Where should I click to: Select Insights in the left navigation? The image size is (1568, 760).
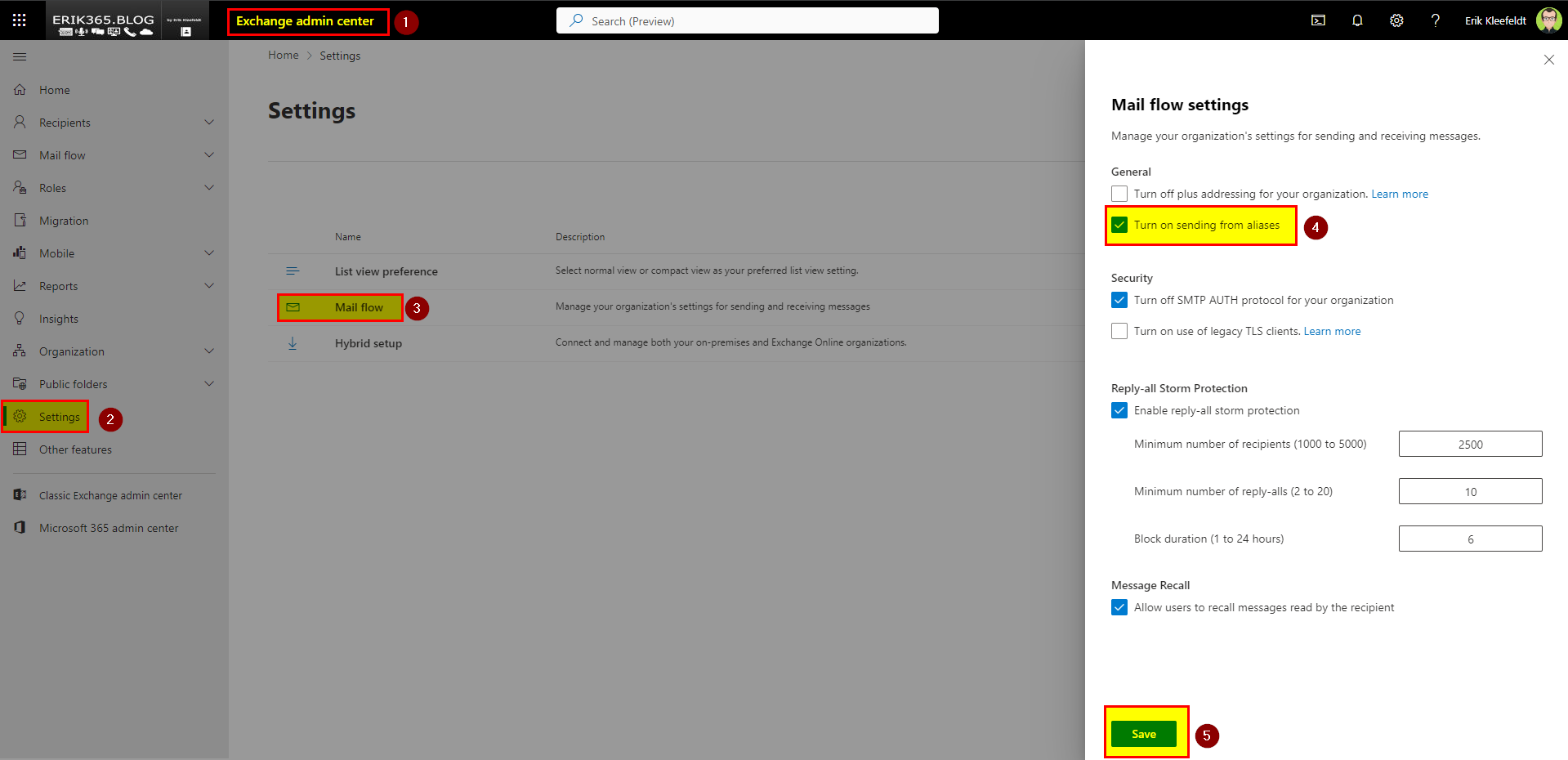coord(59,319)
